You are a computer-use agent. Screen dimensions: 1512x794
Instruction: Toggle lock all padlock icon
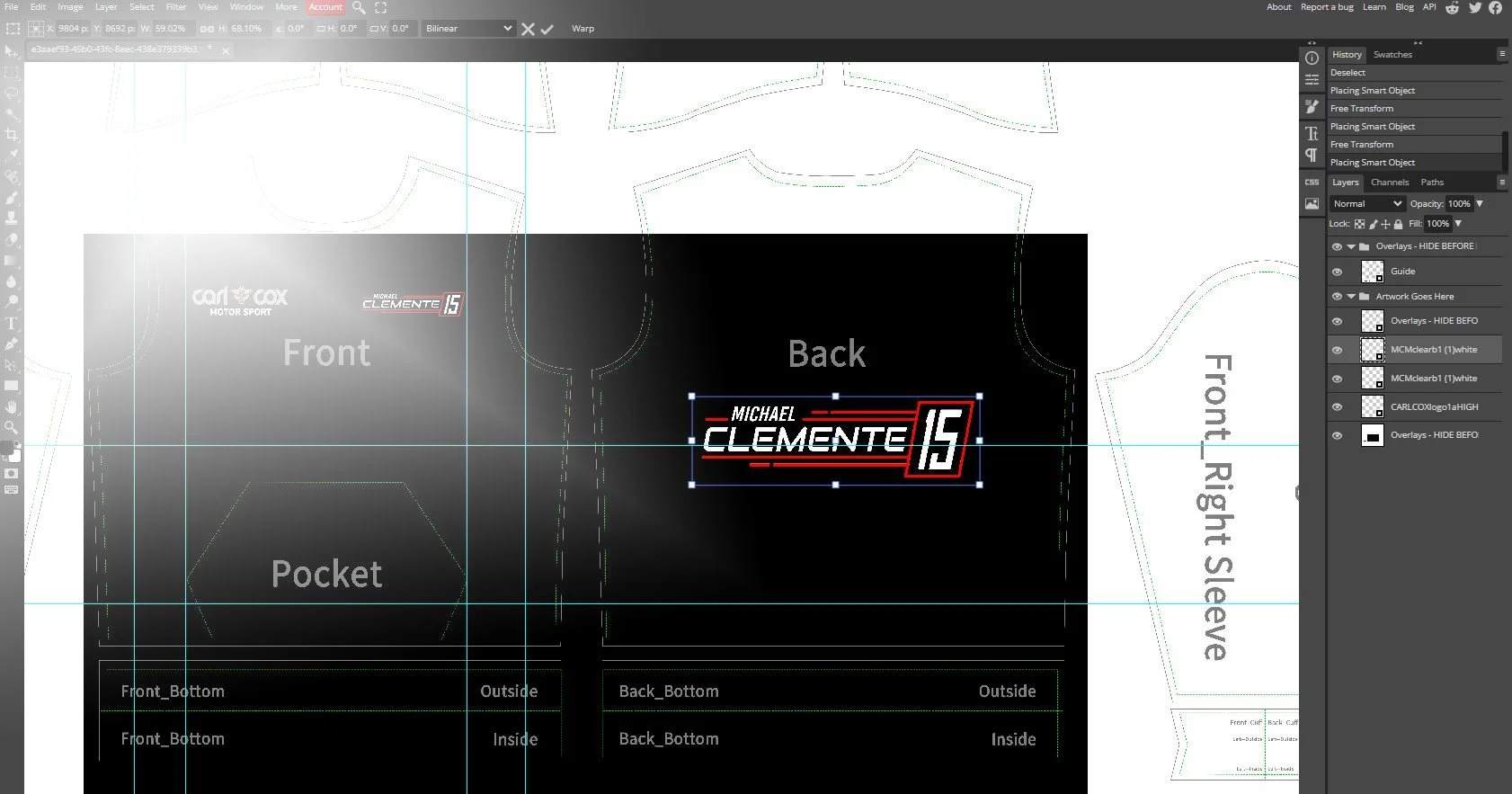click(1398, 224)
